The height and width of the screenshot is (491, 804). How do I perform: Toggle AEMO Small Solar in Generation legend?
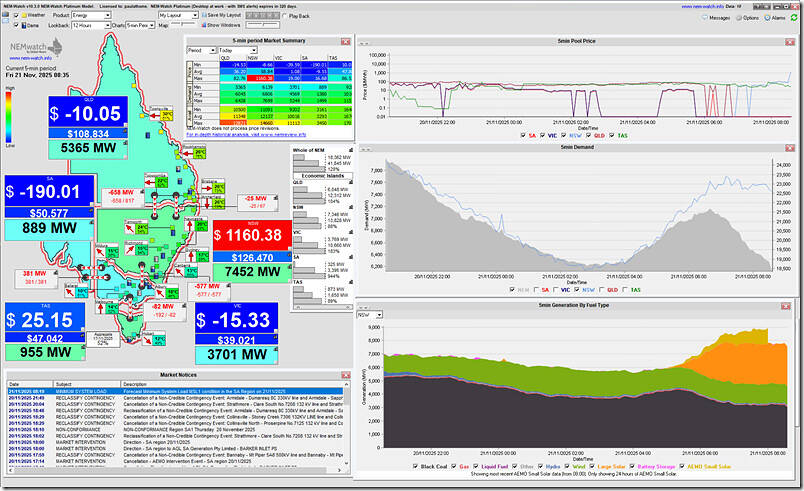[682, 467]
